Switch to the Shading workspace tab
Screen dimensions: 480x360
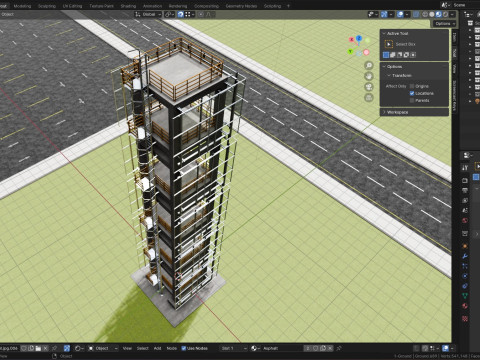tap(128, 6)
